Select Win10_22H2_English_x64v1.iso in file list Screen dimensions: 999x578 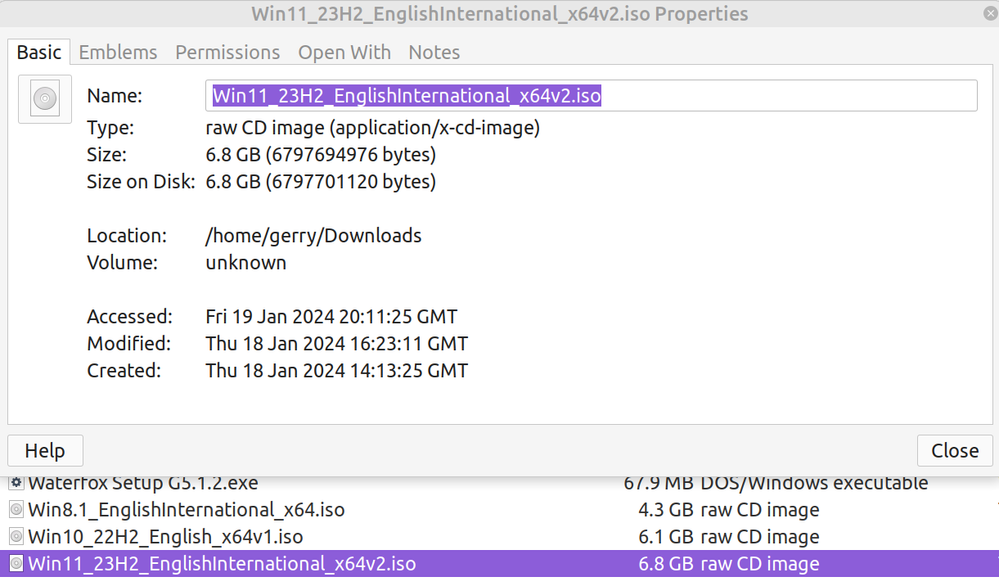point(165,537)
